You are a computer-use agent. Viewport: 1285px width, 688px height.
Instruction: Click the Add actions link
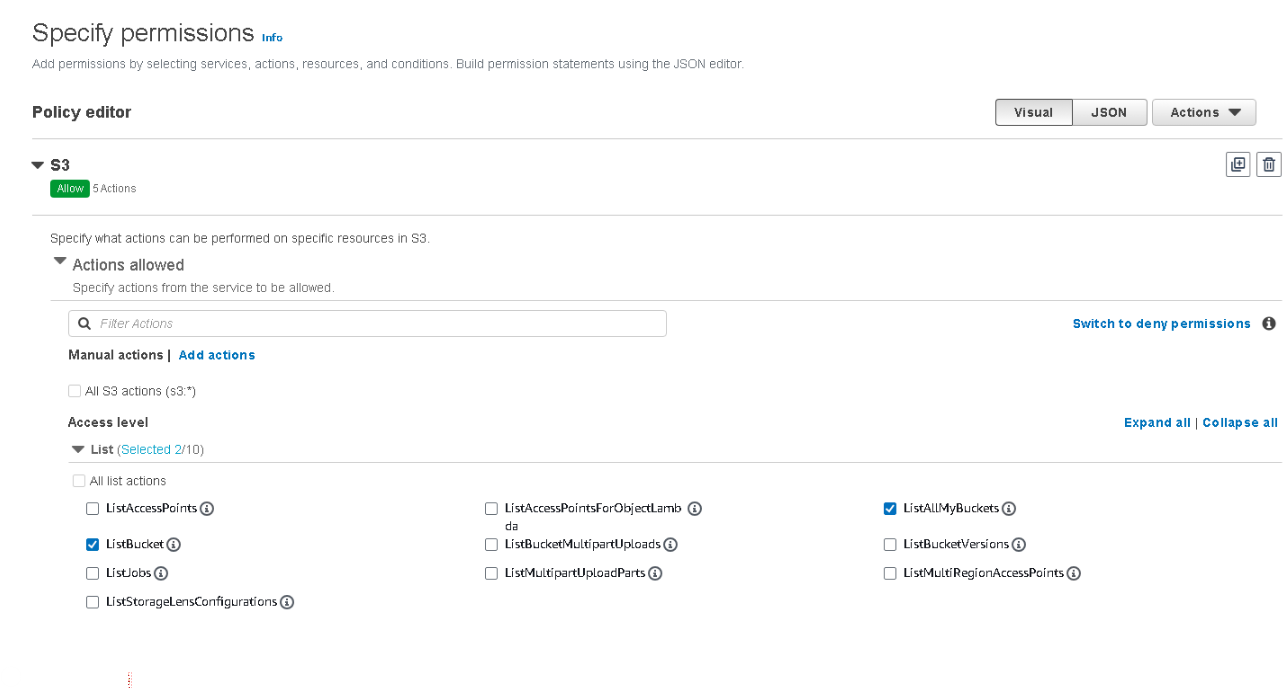(x=217, y=355)
